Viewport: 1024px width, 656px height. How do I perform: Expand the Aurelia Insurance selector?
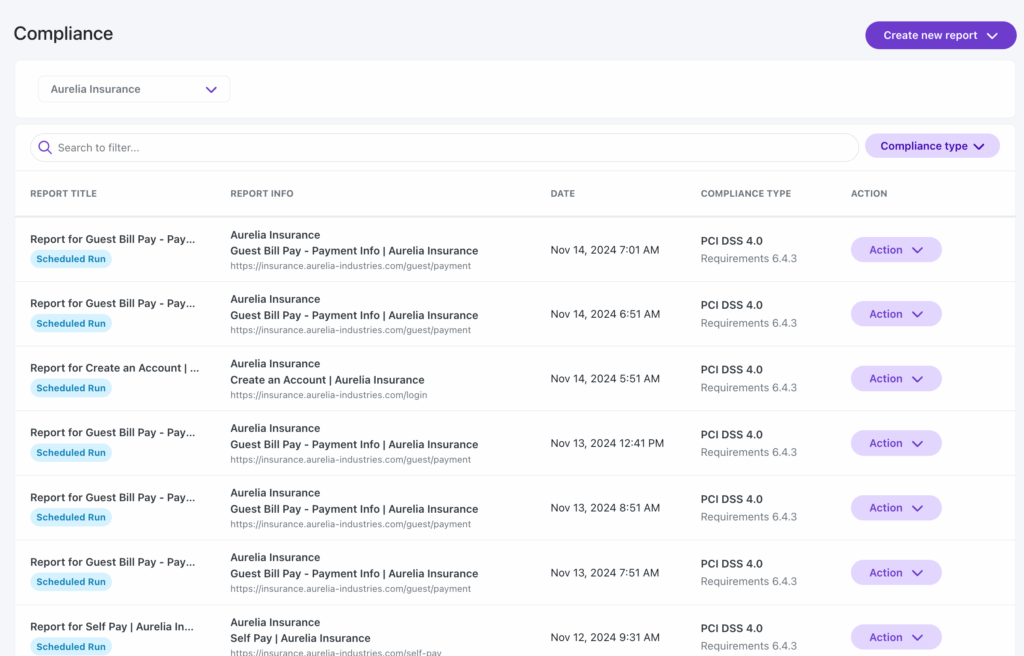(134, 89)
